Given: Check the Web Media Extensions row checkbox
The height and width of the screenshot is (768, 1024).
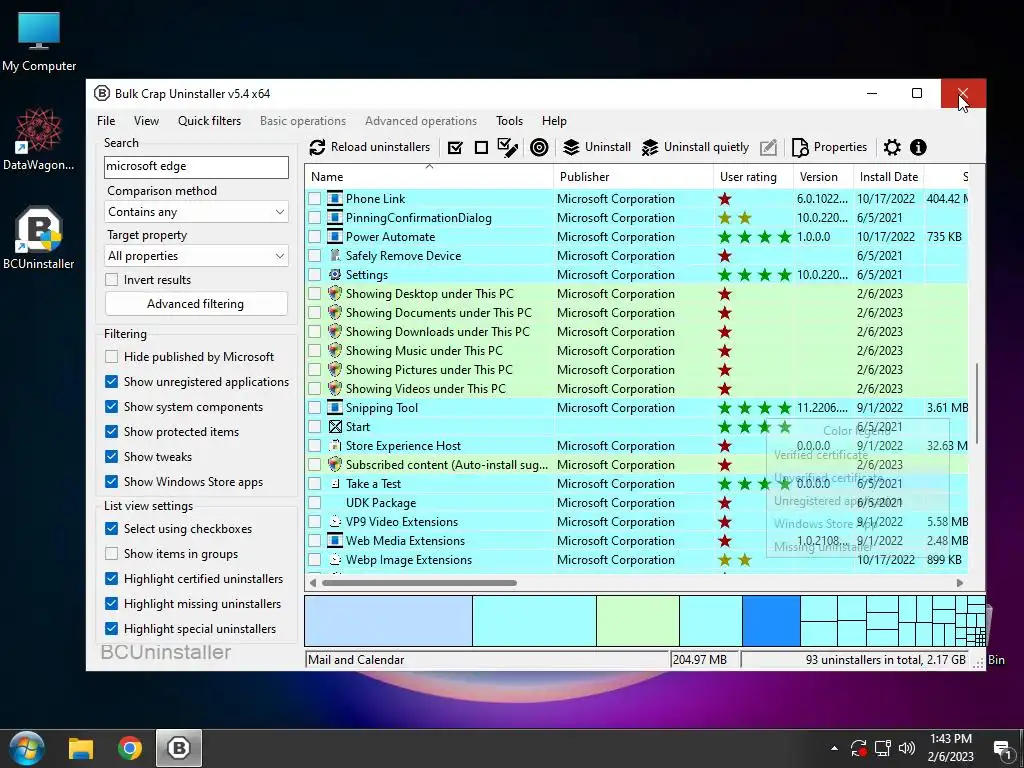Looking at the screenshot, I should [315, 541].
